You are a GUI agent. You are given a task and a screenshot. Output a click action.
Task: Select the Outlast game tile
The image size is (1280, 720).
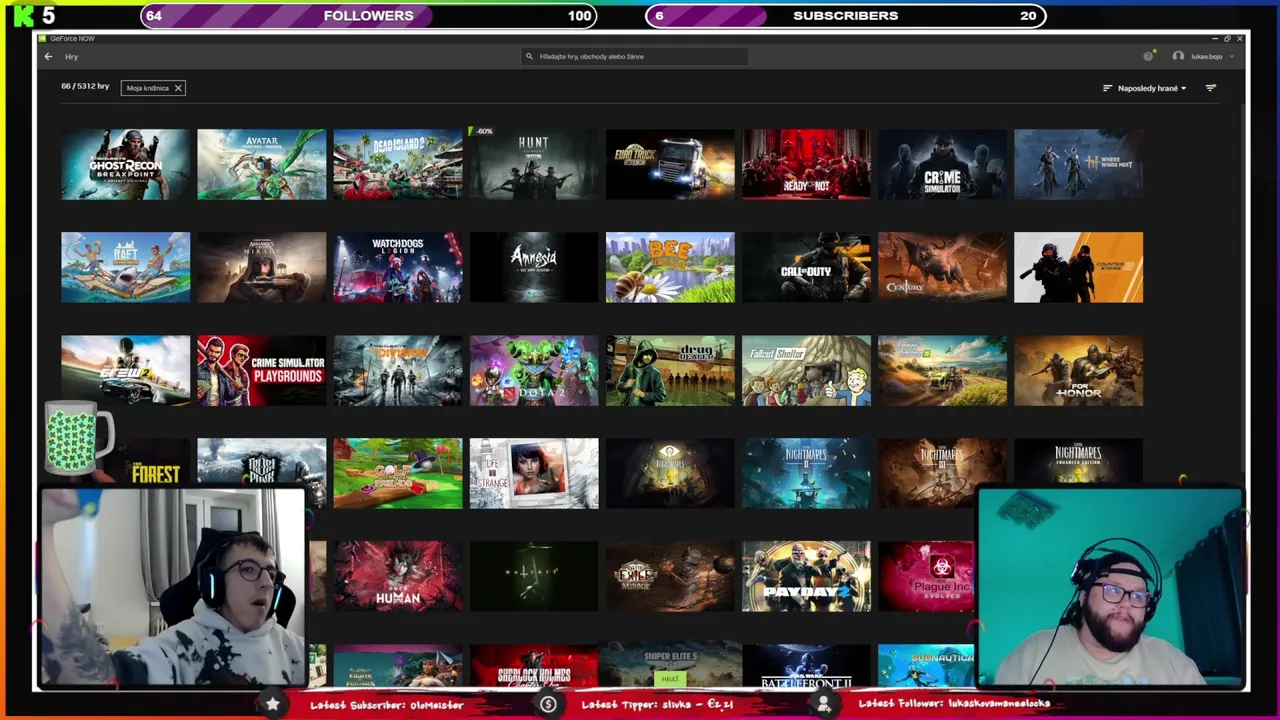(534, 576)
